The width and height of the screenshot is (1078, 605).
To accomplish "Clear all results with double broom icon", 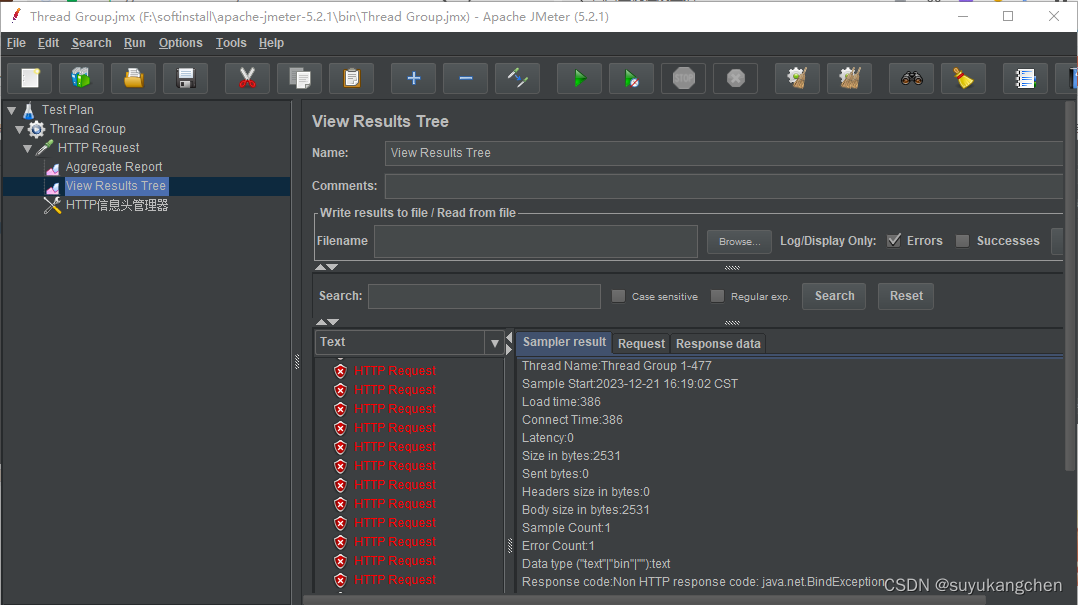I will 850,78.
